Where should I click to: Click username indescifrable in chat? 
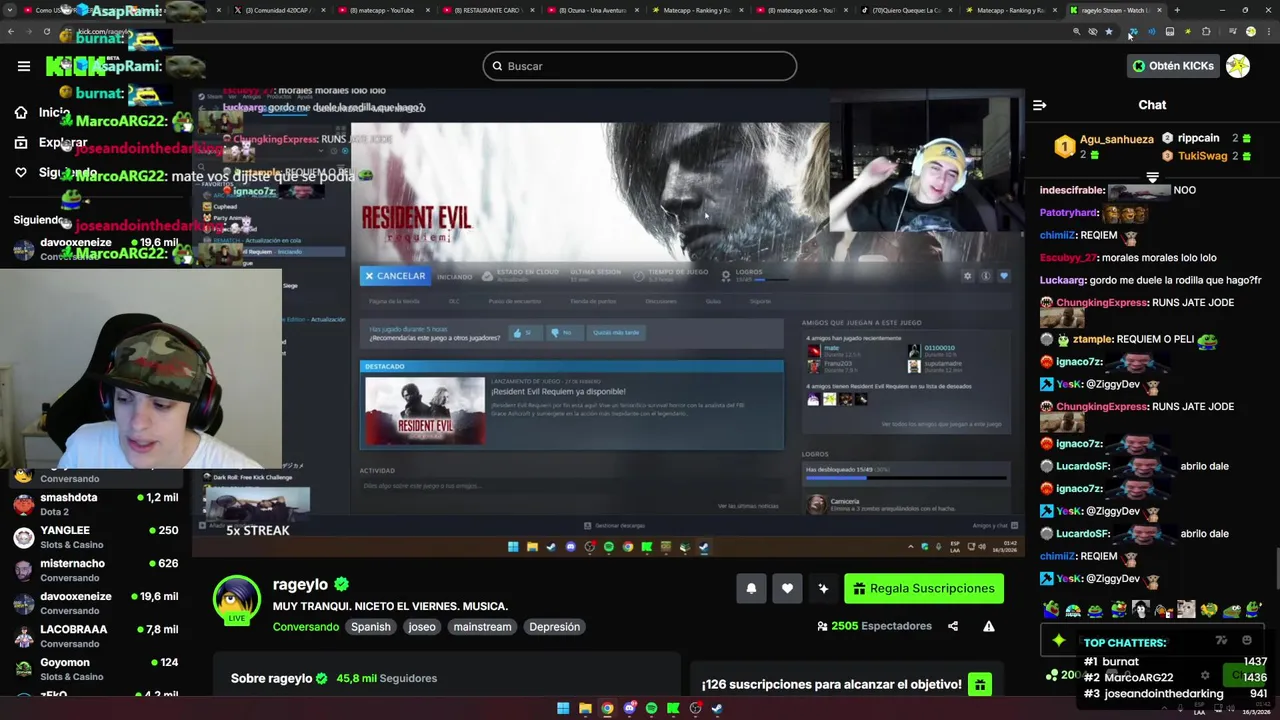(1072, 190)
